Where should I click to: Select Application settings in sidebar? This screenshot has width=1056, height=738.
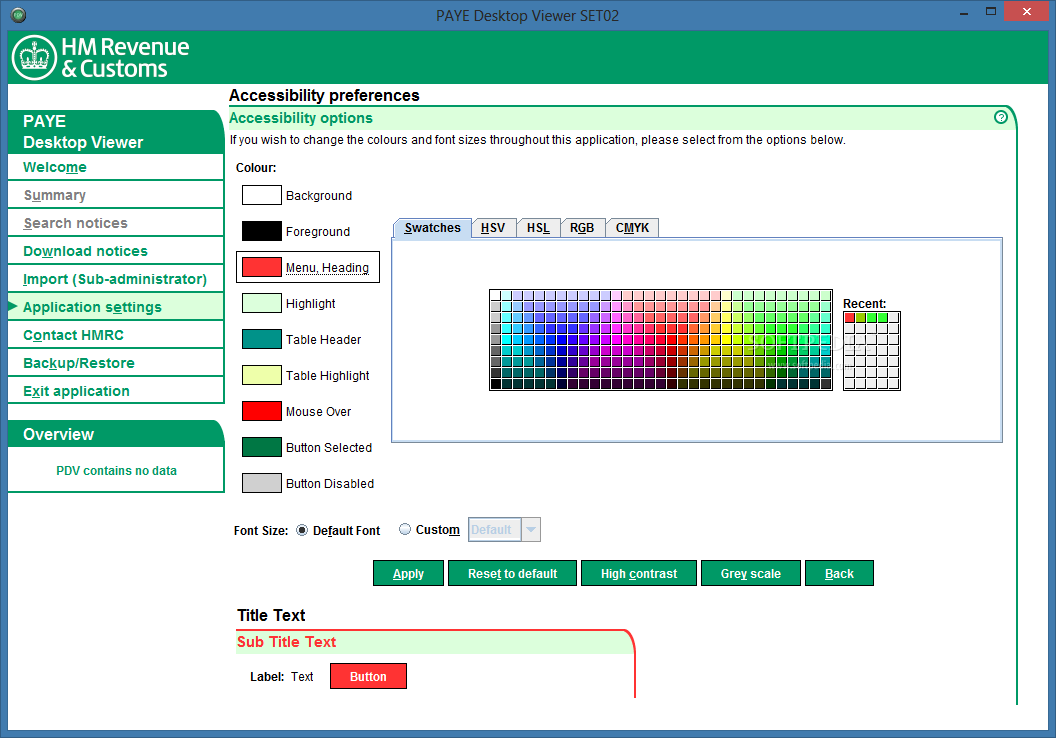pyautogui.click(x=115, y=307)
